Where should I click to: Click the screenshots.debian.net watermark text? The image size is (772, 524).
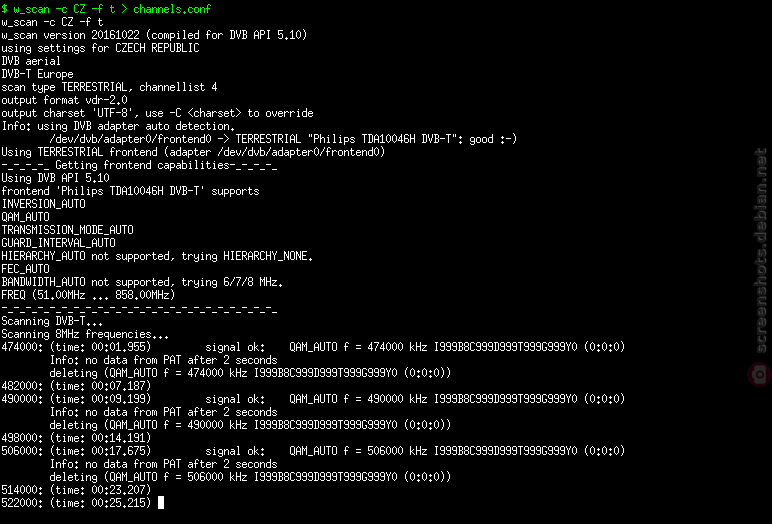761,250
